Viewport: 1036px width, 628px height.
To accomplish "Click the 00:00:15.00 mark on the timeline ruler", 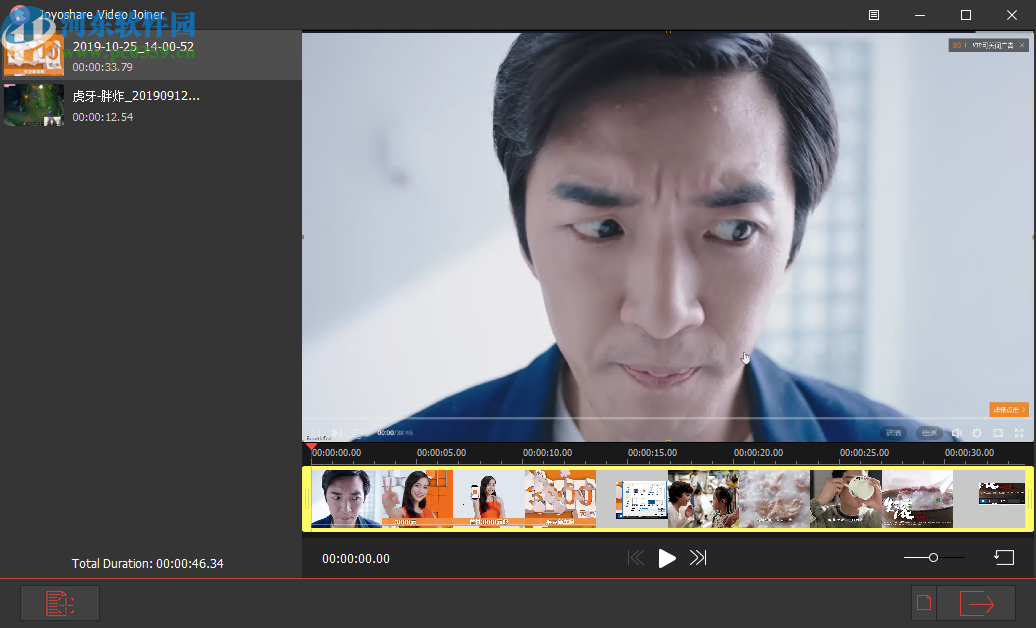I will 653,452.
